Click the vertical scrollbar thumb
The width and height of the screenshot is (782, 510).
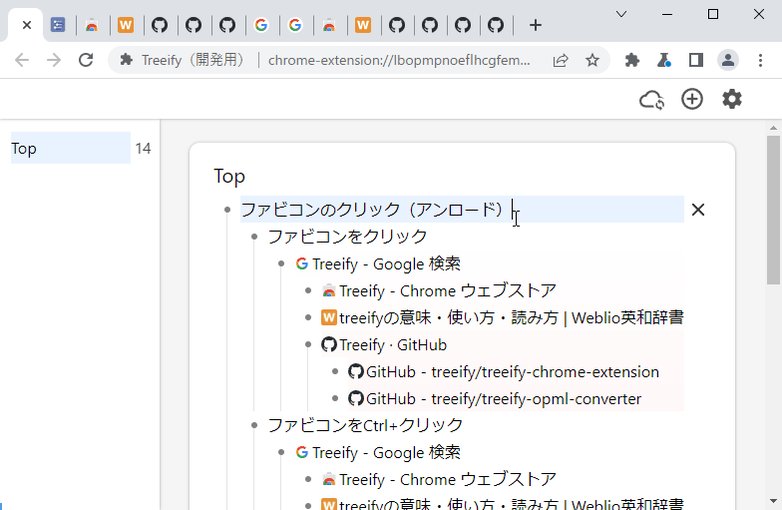(x=773, y=209)
